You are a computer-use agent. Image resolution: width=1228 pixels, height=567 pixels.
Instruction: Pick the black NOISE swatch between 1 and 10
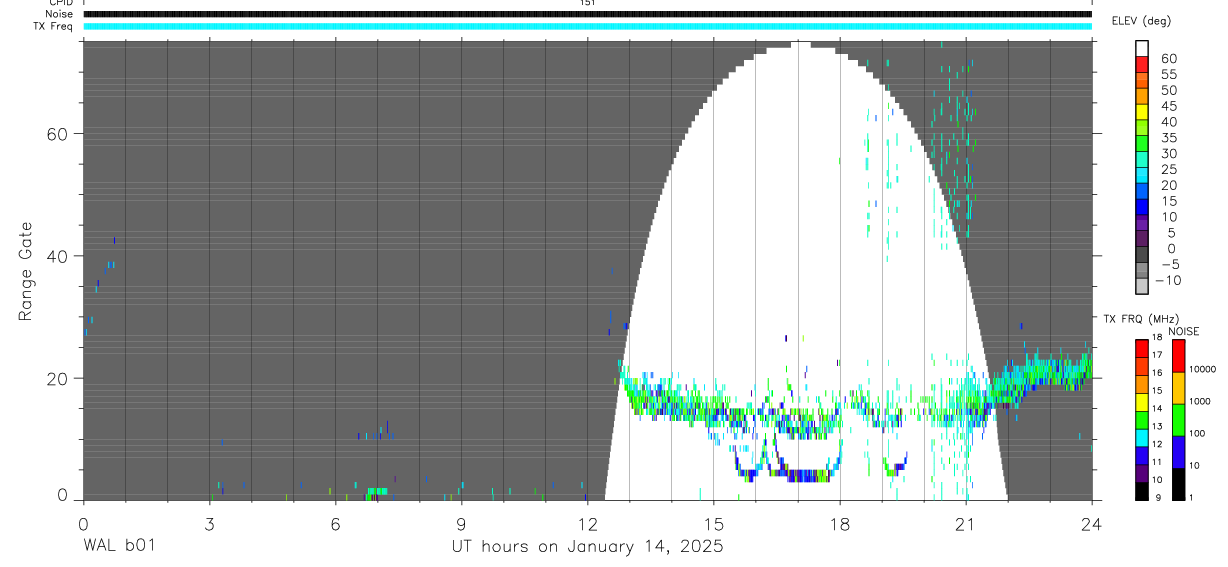[1179, 484]
